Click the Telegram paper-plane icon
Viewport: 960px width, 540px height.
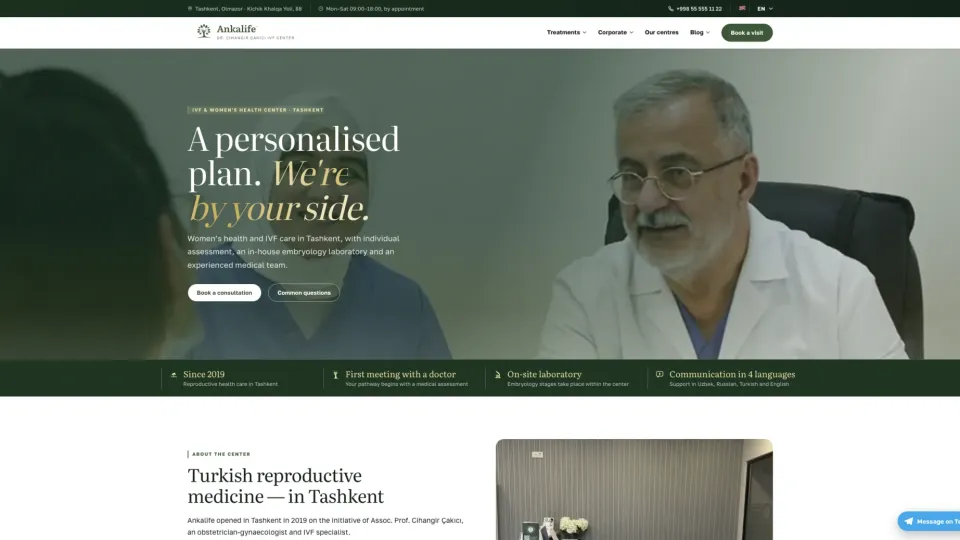909,522
